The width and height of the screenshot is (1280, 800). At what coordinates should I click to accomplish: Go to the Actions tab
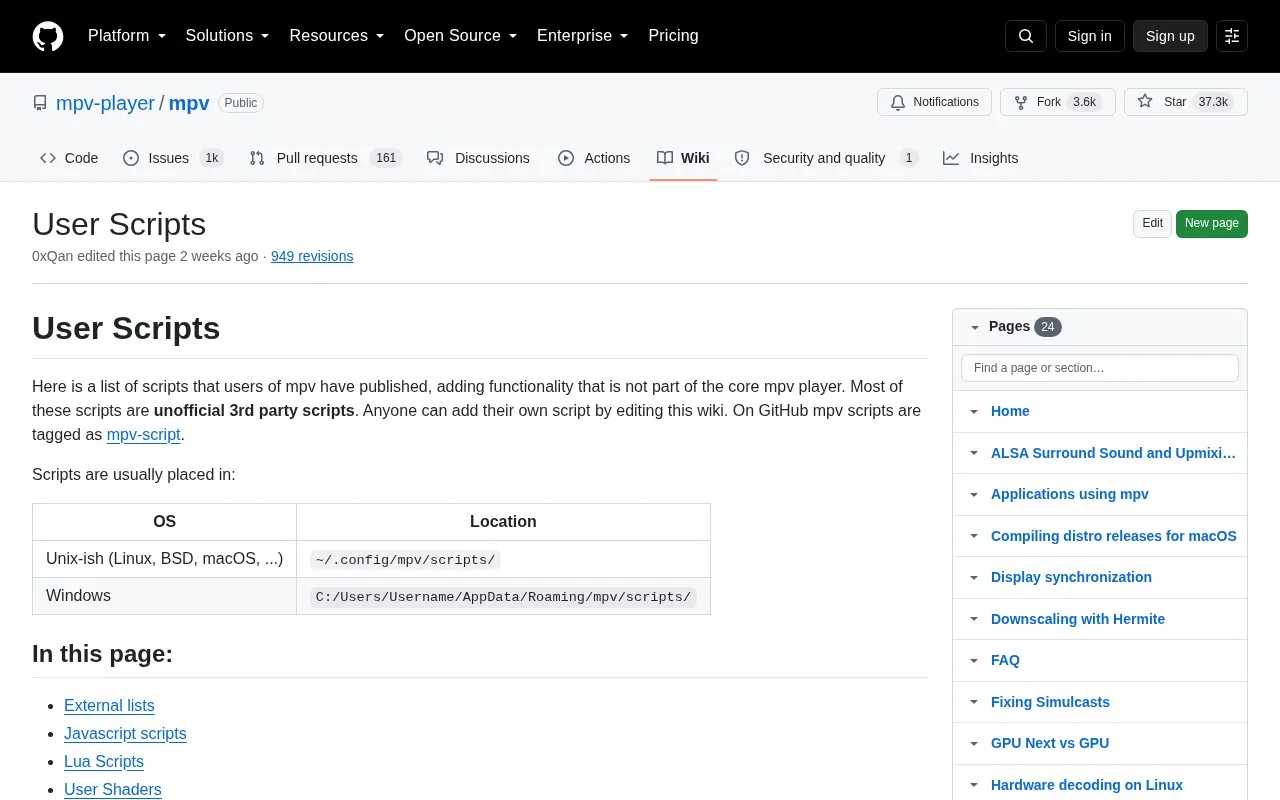point(594,158)
